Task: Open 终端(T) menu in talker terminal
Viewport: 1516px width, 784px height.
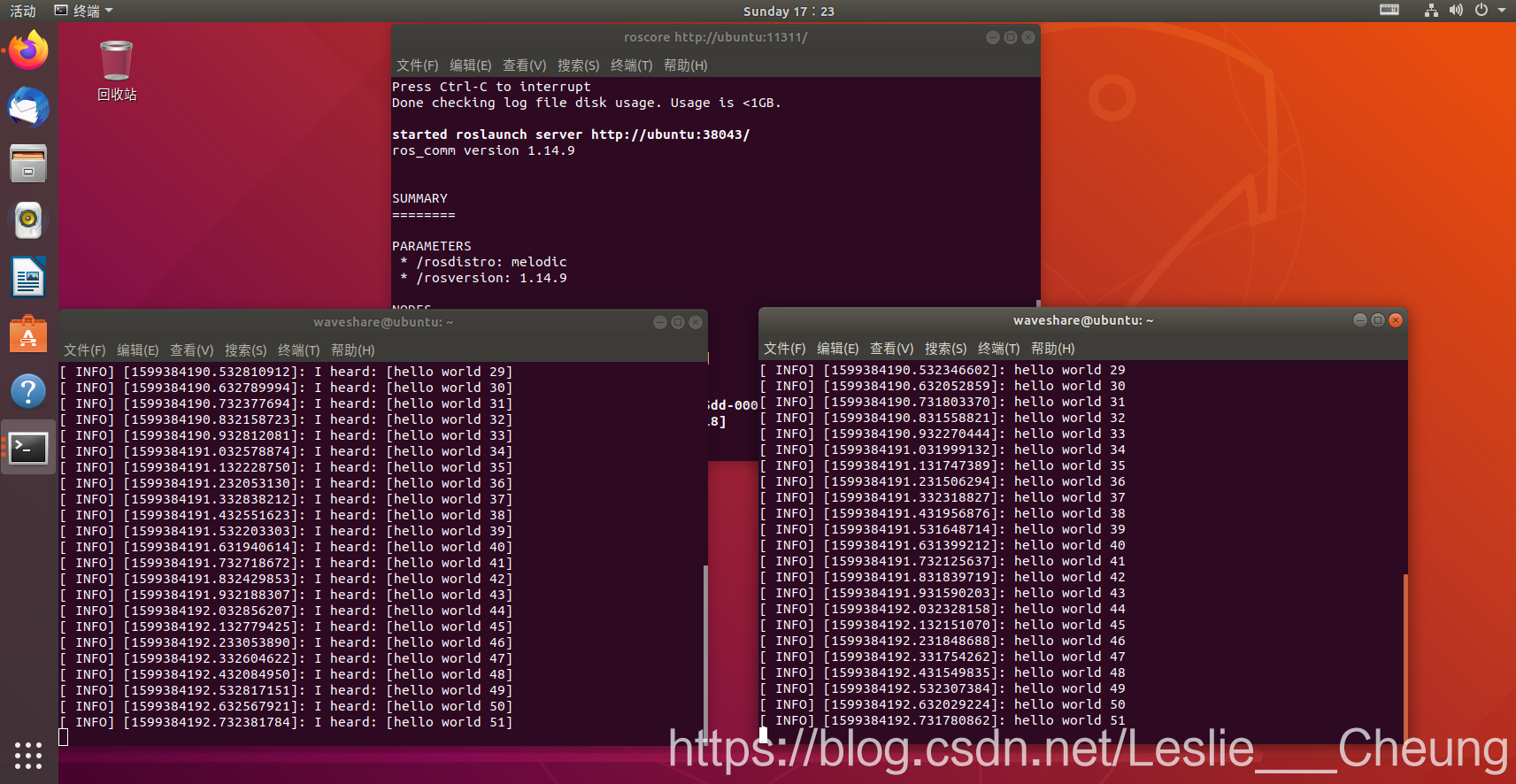Action: tap(998, 349)
